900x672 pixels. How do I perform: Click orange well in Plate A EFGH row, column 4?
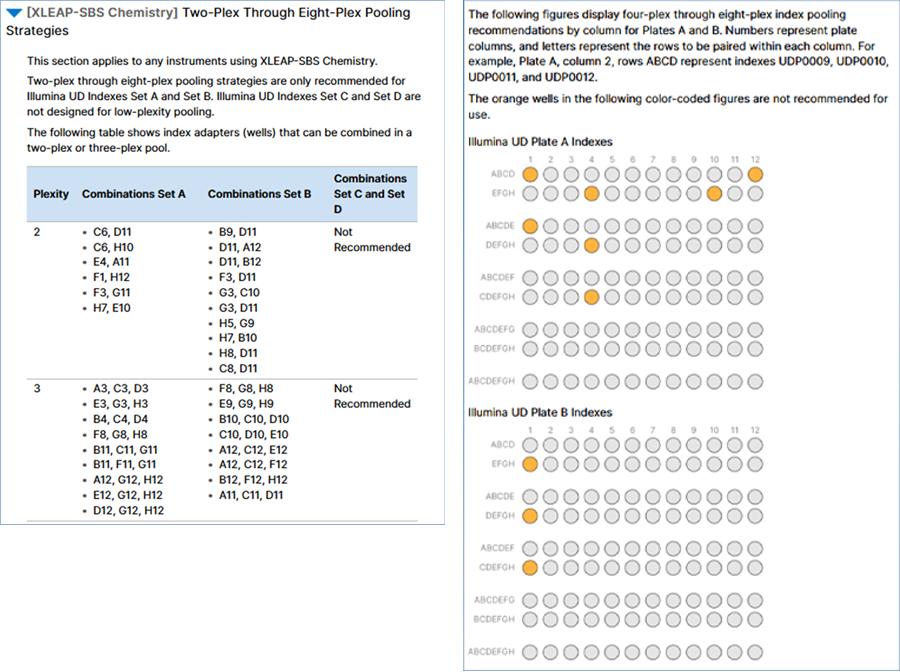coord(591,193)
